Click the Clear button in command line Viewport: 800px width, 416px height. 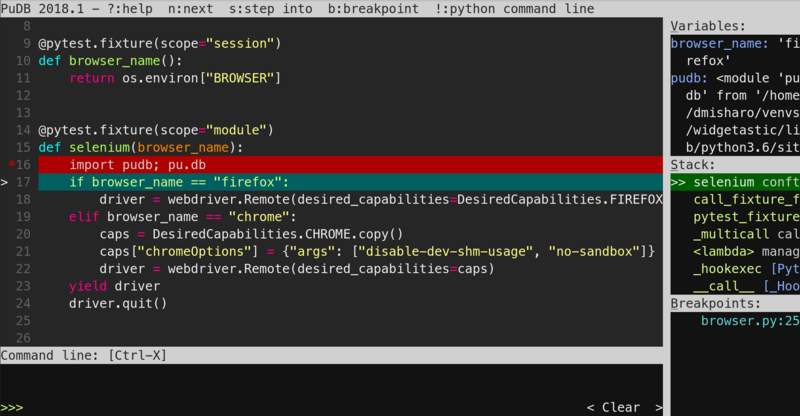[624, 407]
